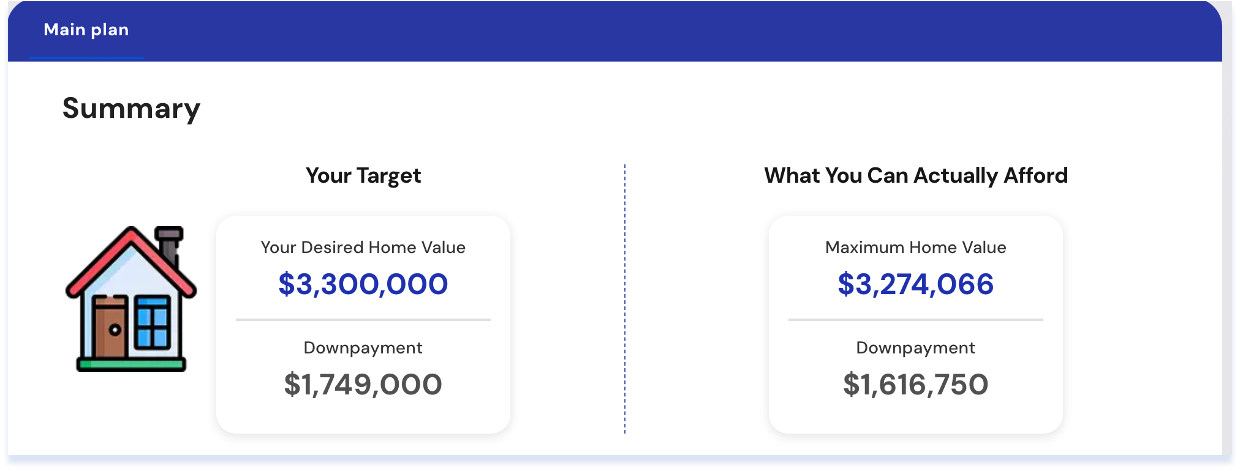
Task: Select the $1,749,000 downpayment amount
Action: click(363, 385)
